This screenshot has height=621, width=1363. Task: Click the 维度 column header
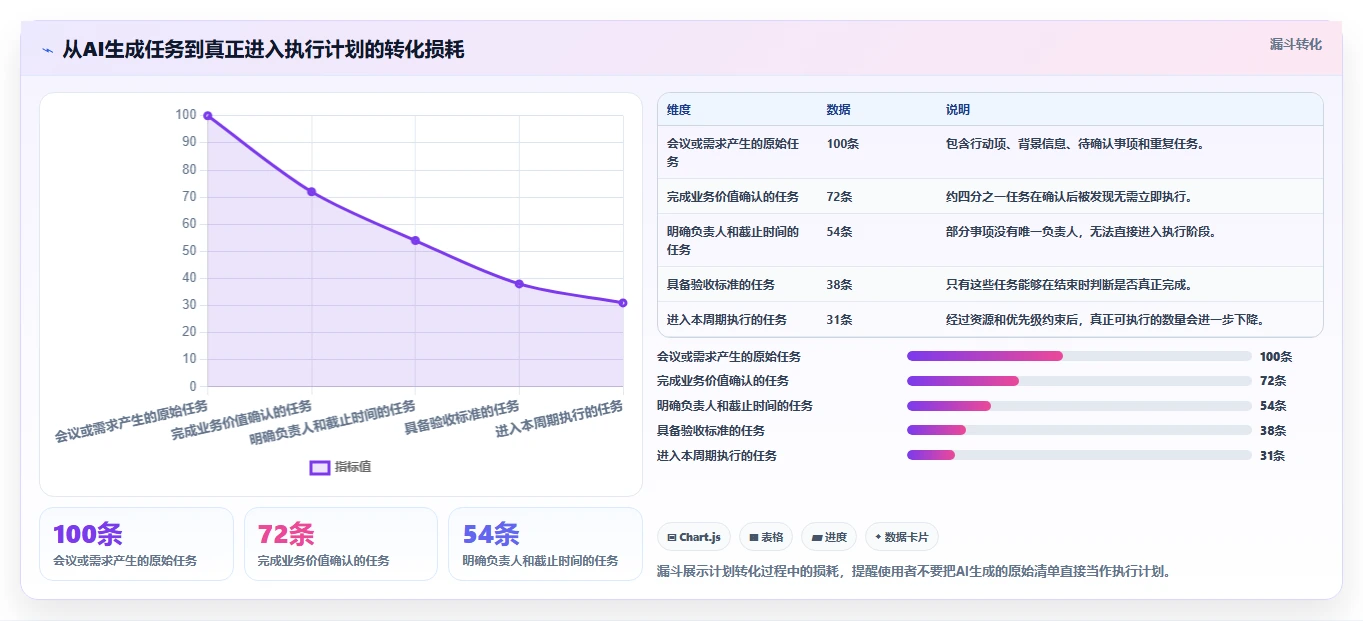pyautogui.click(x=679, y=110)
